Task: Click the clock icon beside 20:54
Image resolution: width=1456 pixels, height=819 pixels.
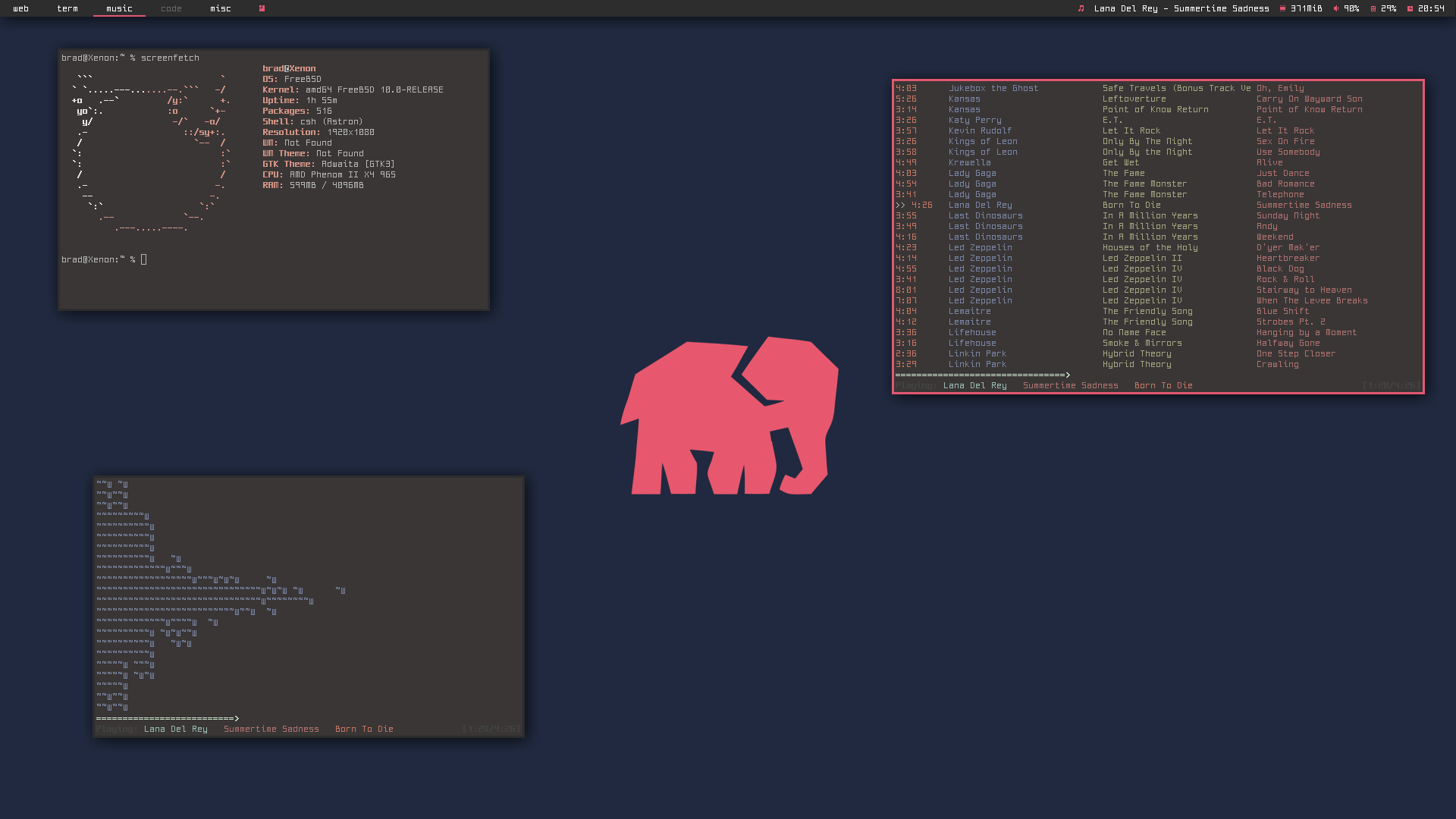Action: [x=1410, y=8]
